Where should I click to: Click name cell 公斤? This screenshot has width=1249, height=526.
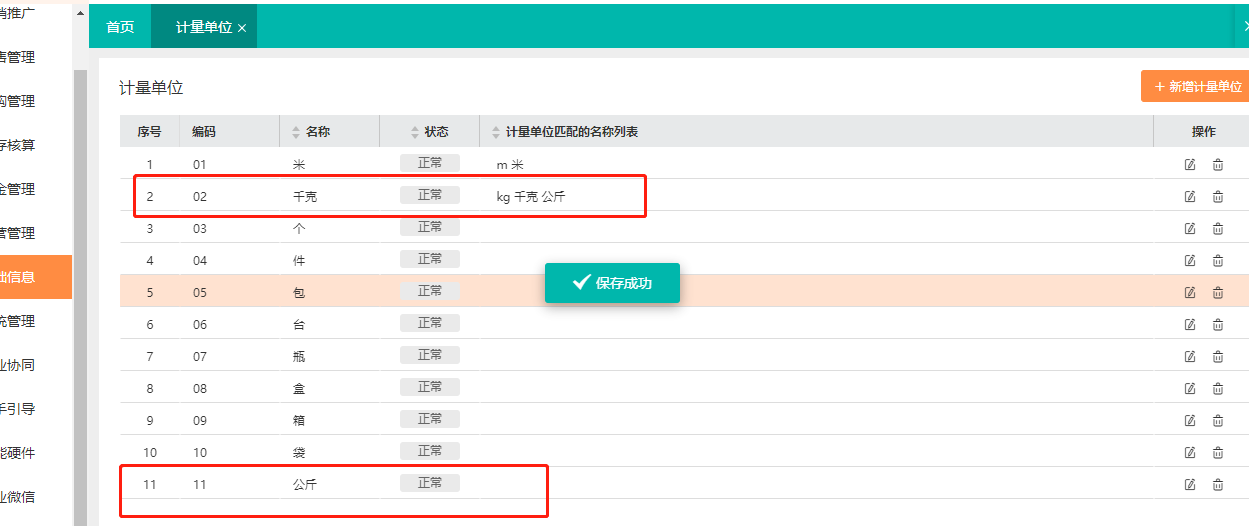(x=304, y=485)
